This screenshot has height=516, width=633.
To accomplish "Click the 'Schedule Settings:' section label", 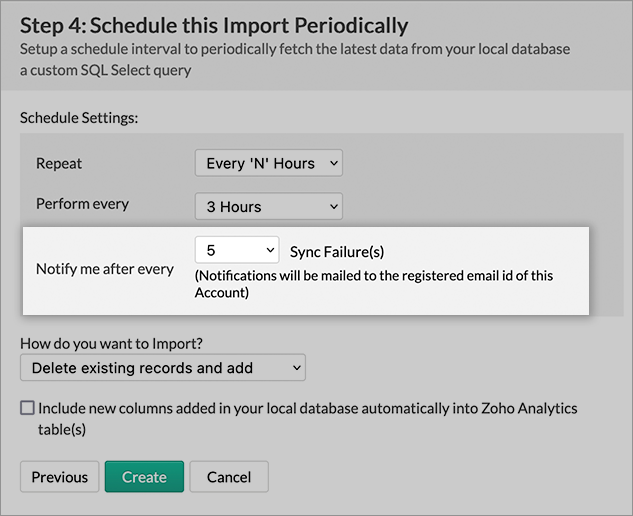I will click(79, 118).
